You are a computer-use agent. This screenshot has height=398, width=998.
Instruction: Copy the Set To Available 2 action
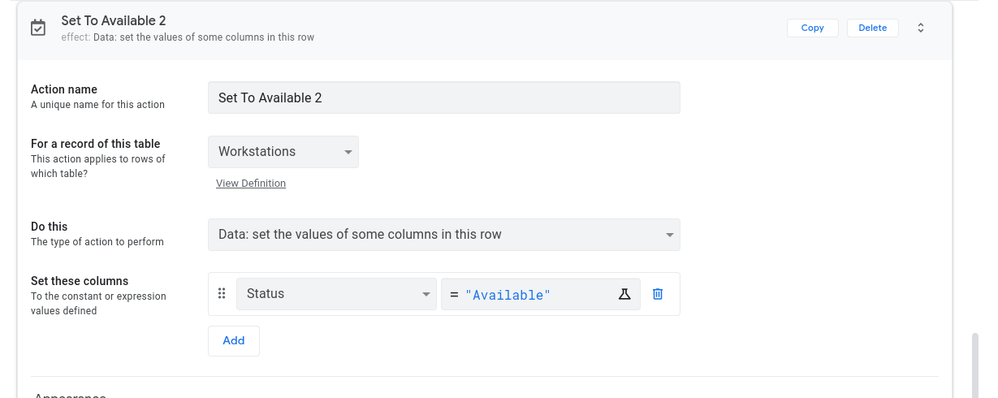pyautogui.click(x=812, y=28)
